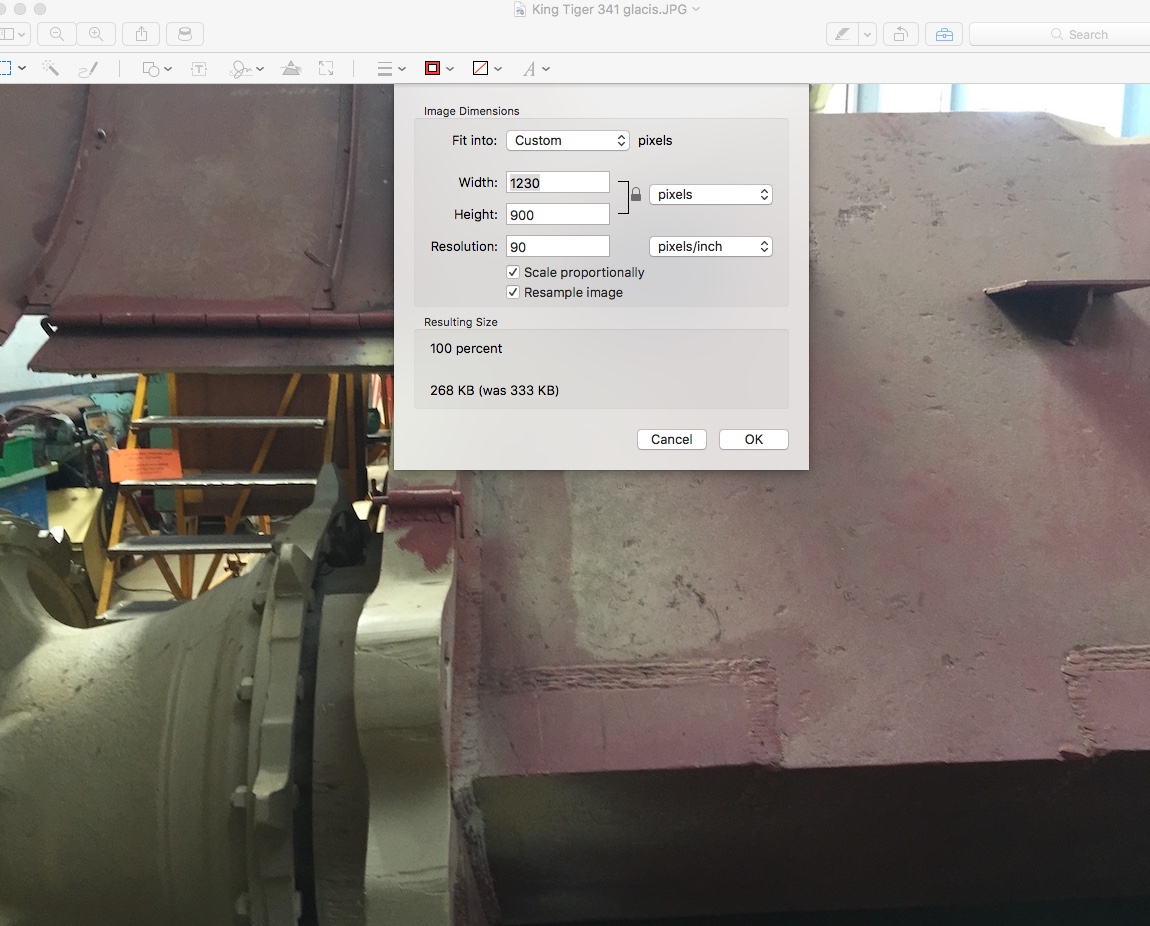
Task: Expand the pixels/inch resolution dropdown
Action: (x=710, y=246)
